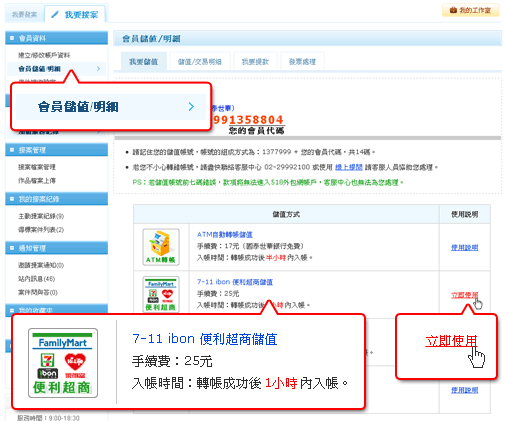
Task: Click the briefcase icon on 我的工作室
Action: click(453, 10)
